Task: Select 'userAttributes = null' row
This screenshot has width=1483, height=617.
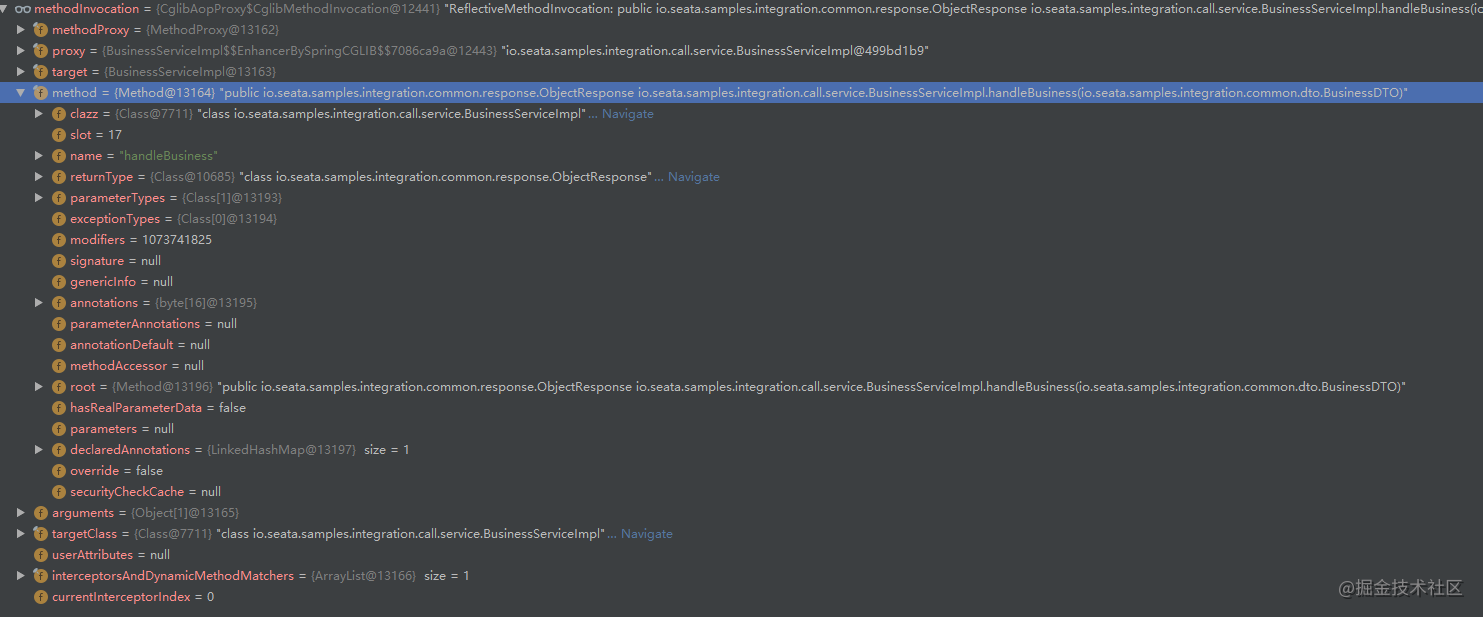Action: [741, 554]
